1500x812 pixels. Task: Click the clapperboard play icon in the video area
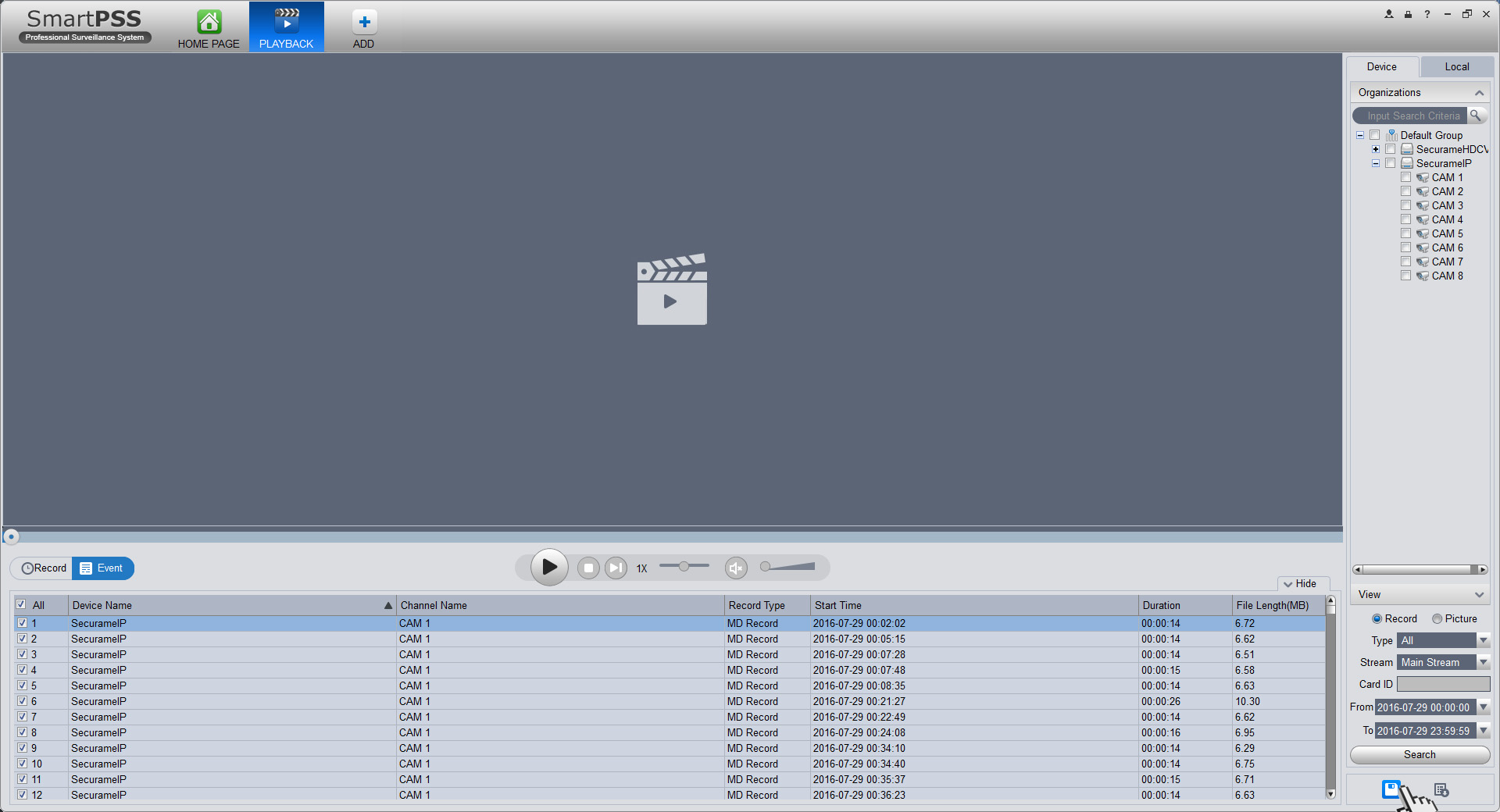pos(672,289)
